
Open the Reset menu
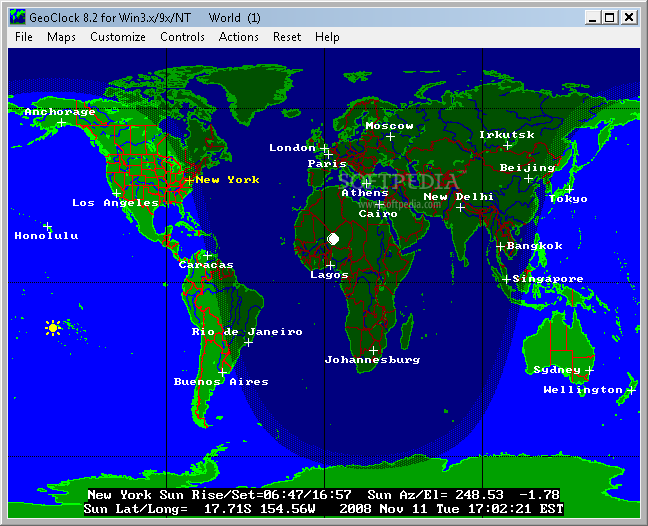(287, 37)
